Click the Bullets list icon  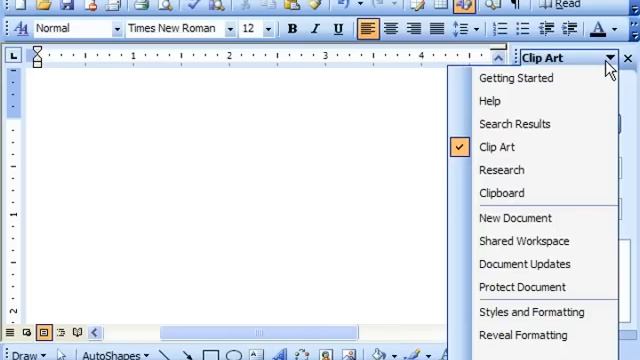[x=522, y=29]
